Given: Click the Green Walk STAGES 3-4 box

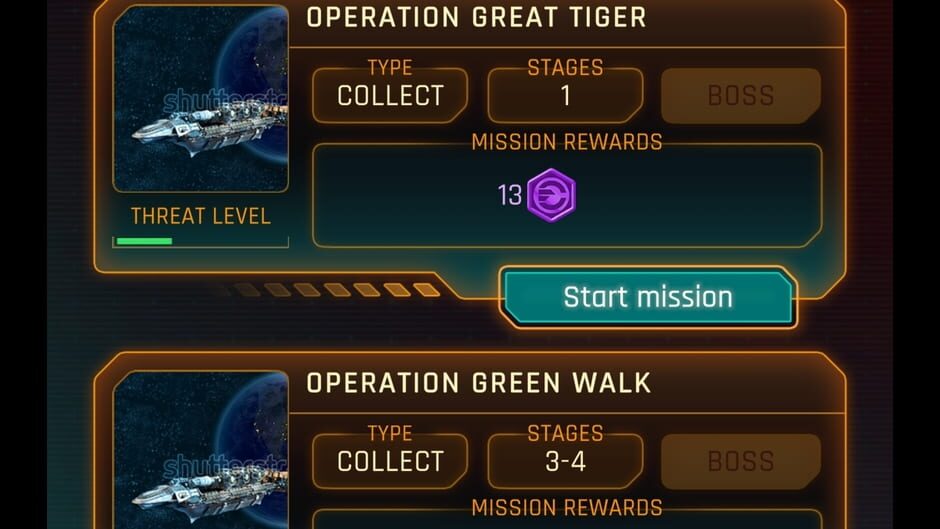Looking at the screenshot, I should point(565,461).
